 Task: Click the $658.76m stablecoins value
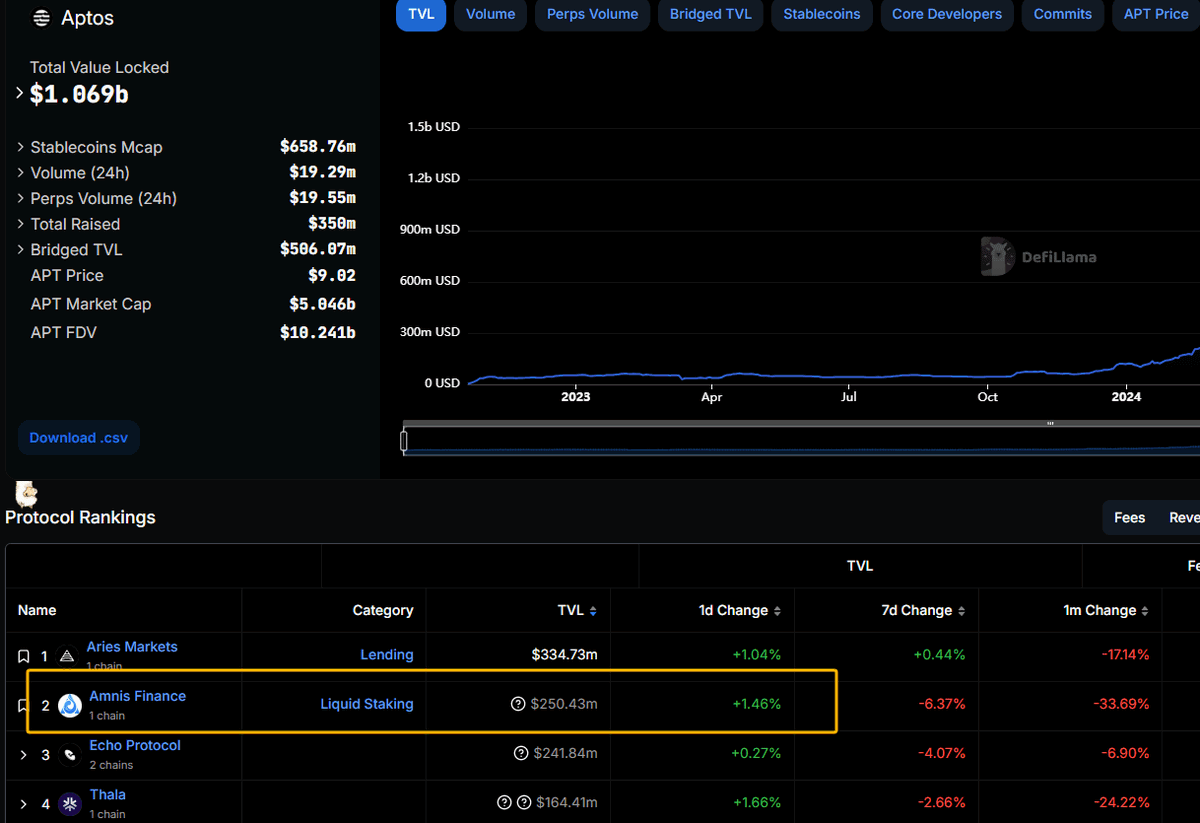(318, 147)
